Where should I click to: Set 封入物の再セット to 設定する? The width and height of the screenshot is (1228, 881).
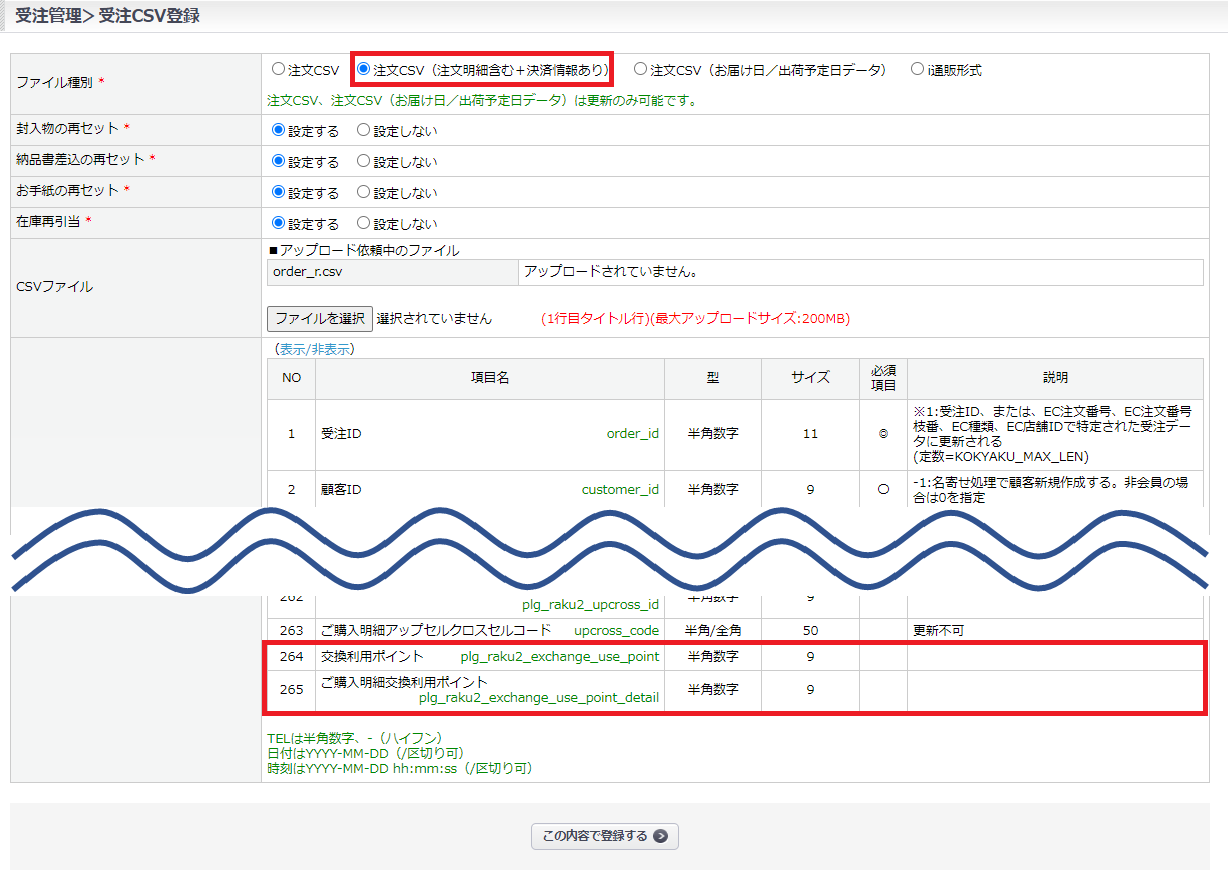click(x=279, y=130)
